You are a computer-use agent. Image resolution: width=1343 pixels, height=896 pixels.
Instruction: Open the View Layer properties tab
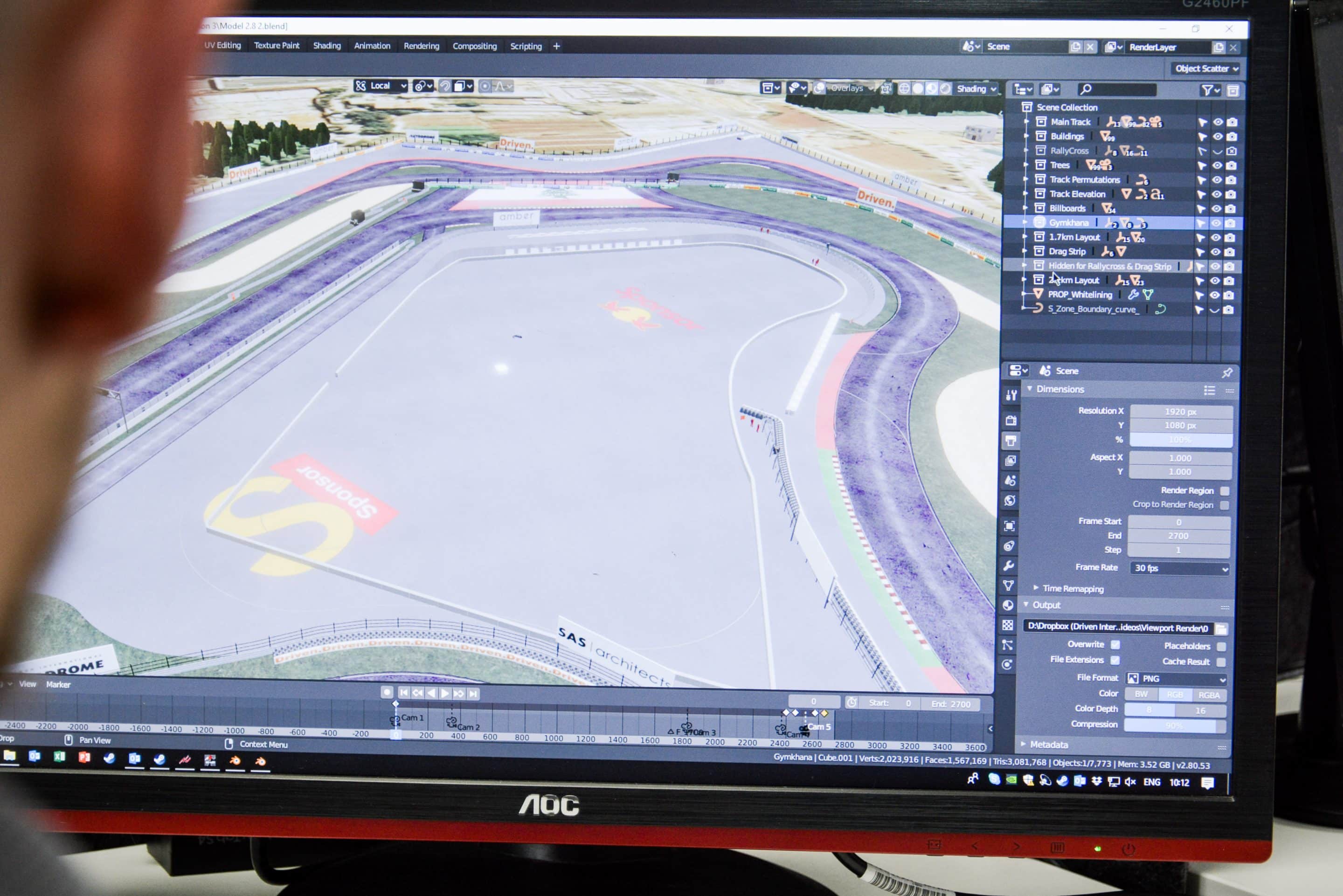point(1011,460)
